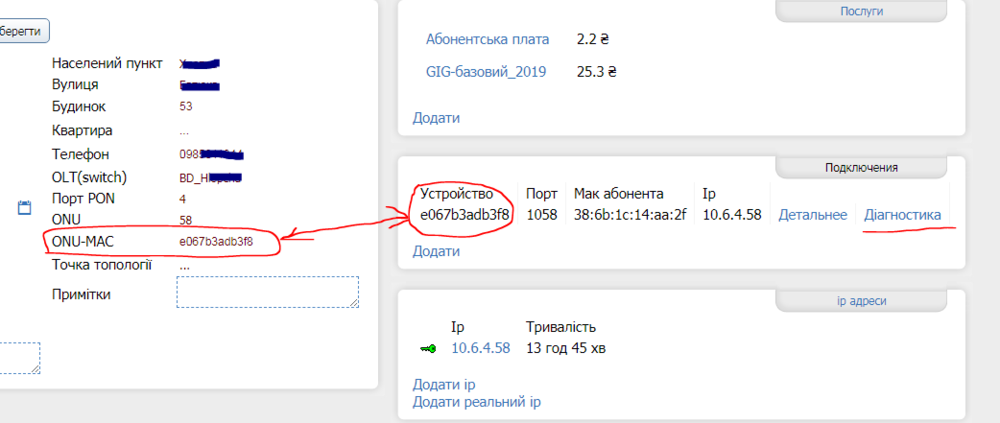This screenshot has height=423, width=1000.
Task: Click Додати under the Подключения section
Action: click(436, 252)
